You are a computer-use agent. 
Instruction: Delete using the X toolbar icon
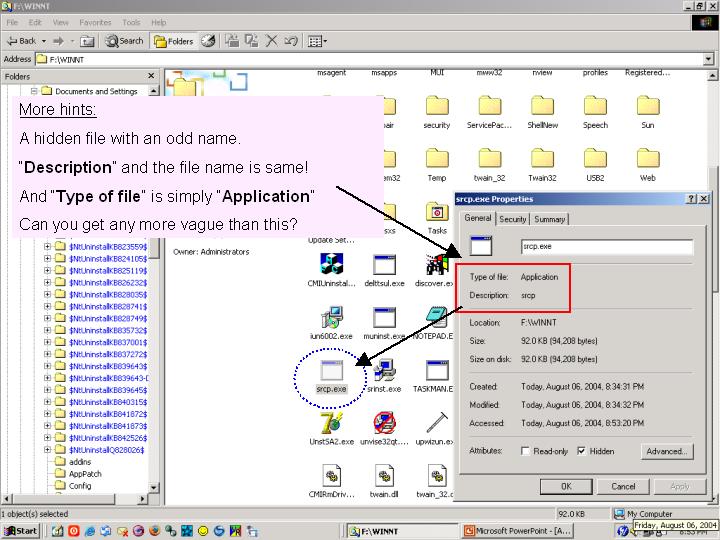[271, 41]
